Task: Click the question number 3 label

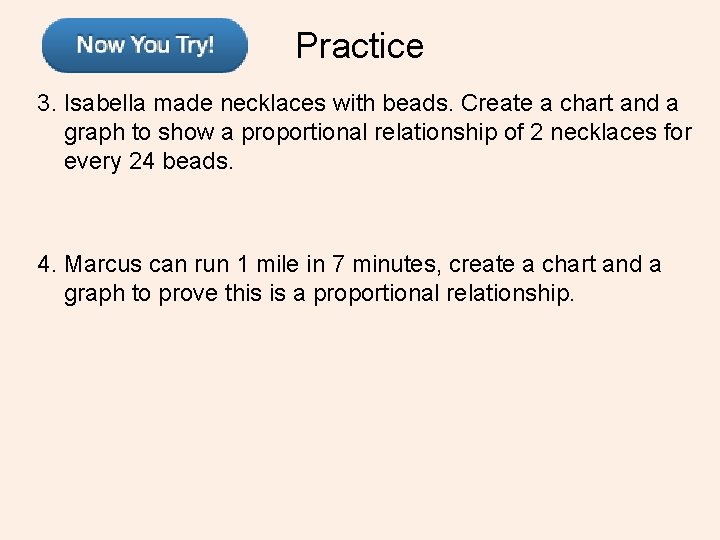Action: click(x=46, y=103)
